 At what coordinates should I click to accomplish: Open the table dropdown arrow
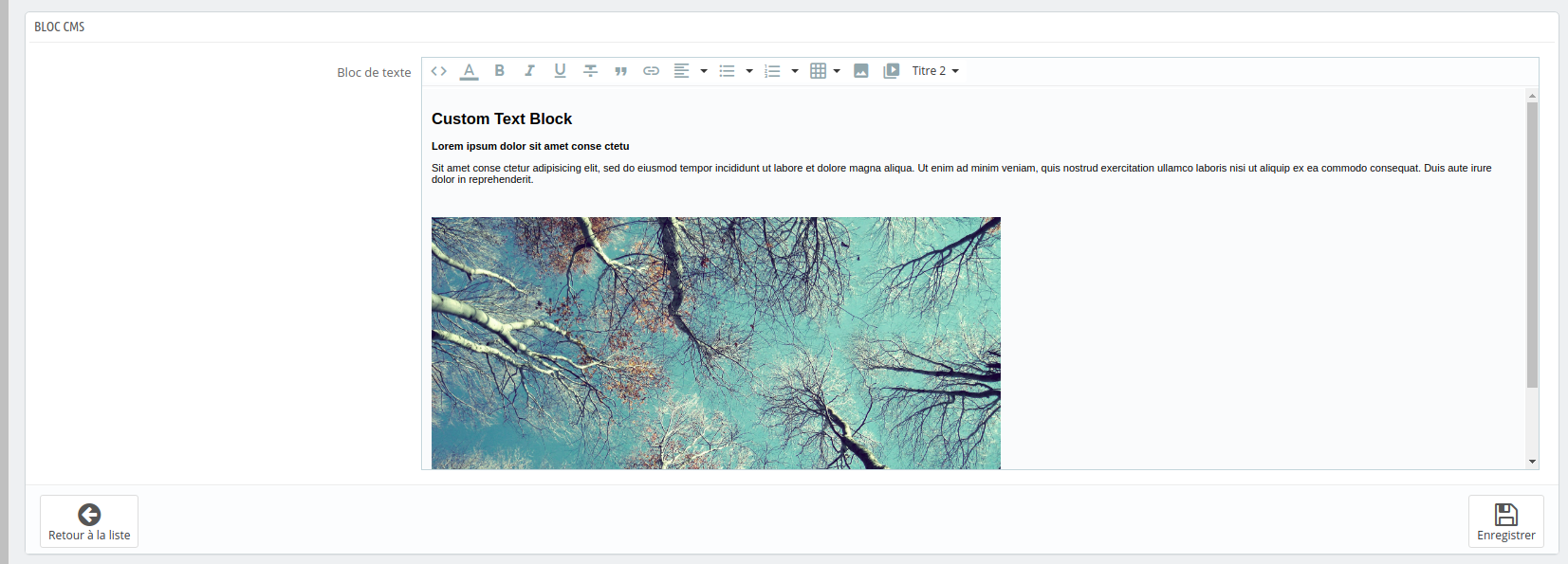[x=837, y=71]
